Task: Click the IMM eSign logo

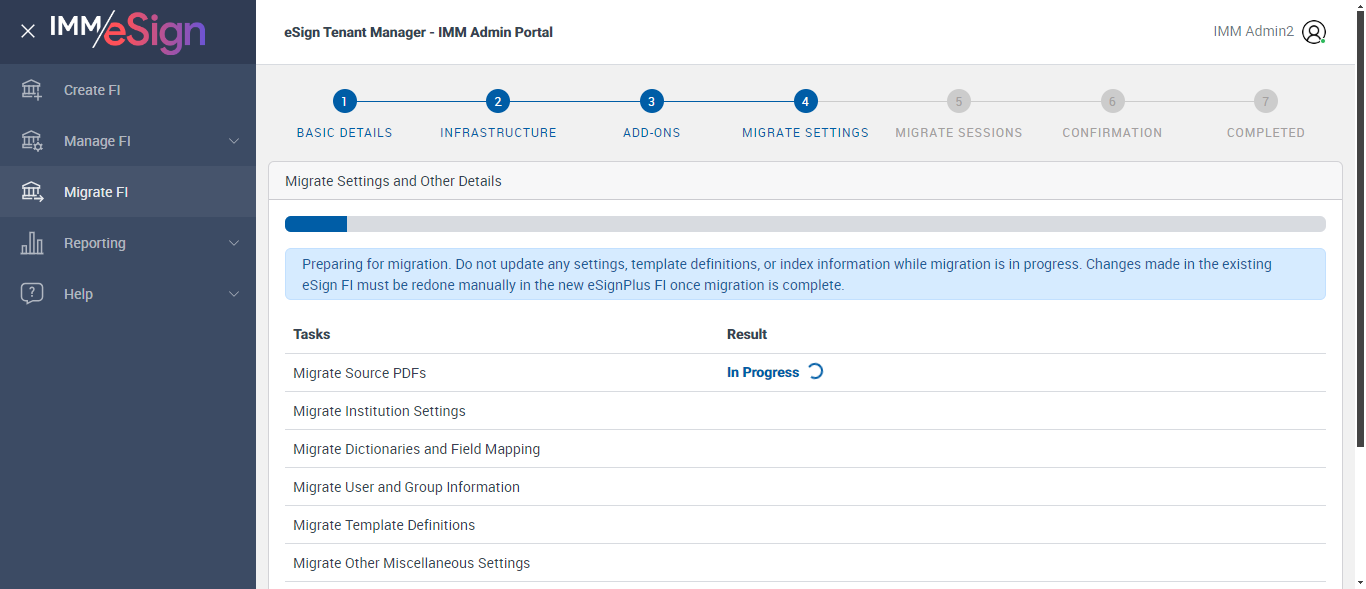Action: coord(127,31)
